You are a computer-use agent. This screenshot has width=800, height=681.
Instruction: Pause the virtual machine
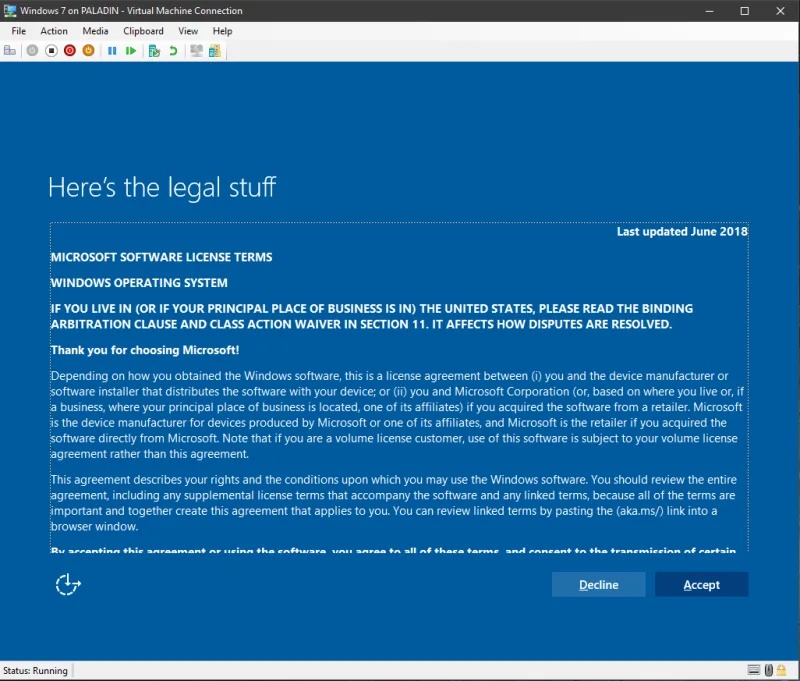pos(112,51)
